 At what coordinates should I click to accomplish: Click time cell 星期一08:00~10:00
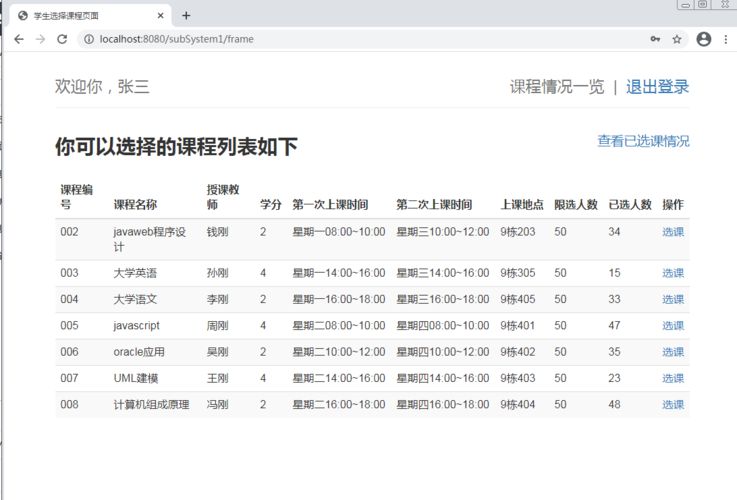[x=339, y=232]
